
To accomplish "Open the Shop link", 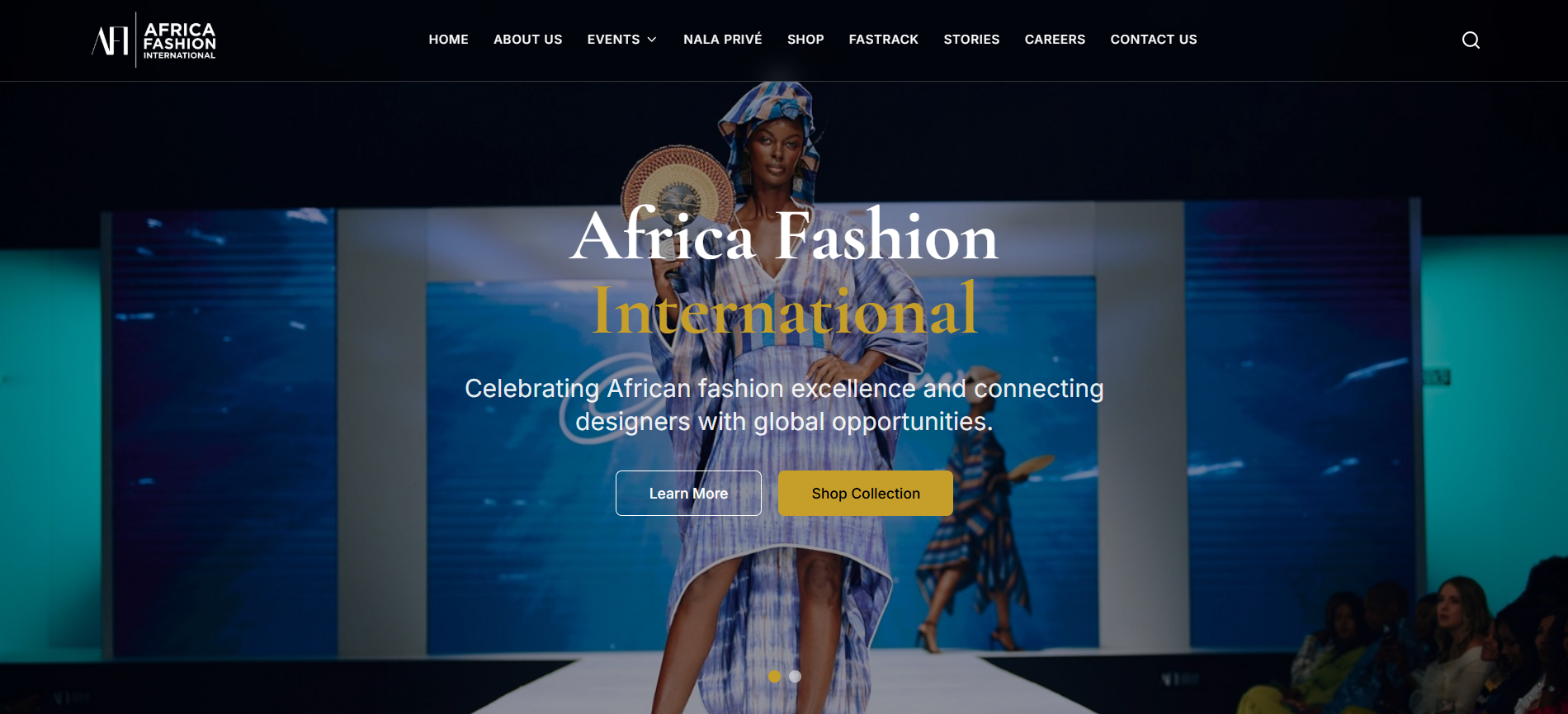I will (805, 40).
